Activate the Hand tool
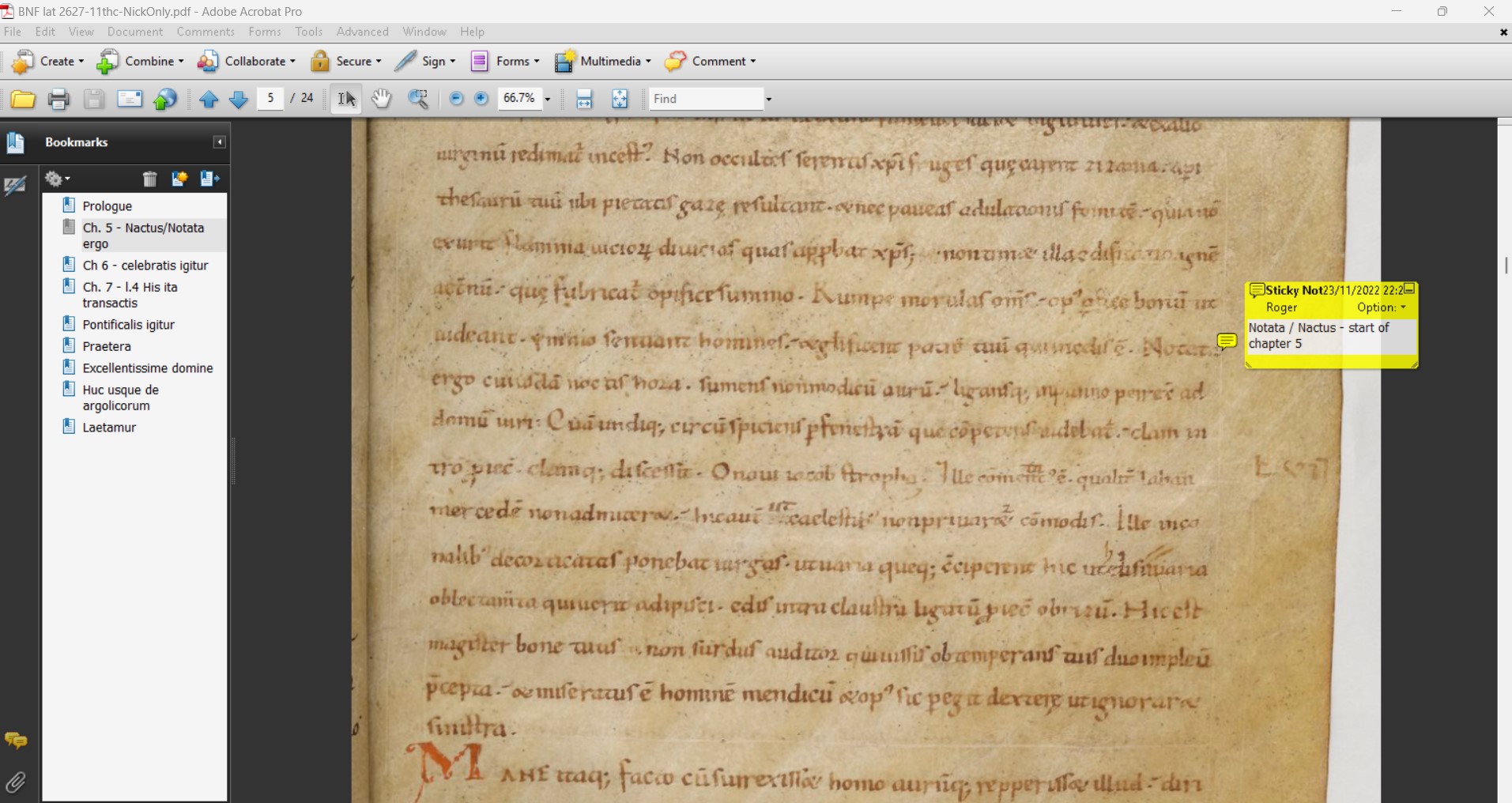The height and width of the screenshot is (803, 1512). pos(382,99)
